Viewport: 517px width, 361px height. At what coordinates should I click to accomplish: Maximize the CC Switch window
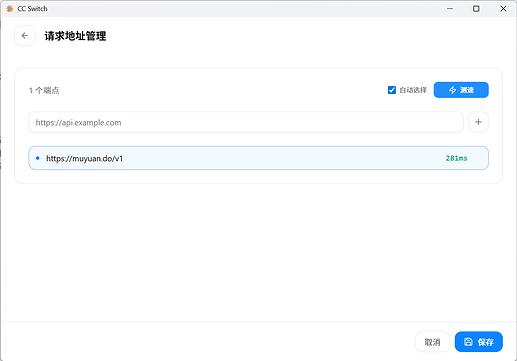pos(476,9)
